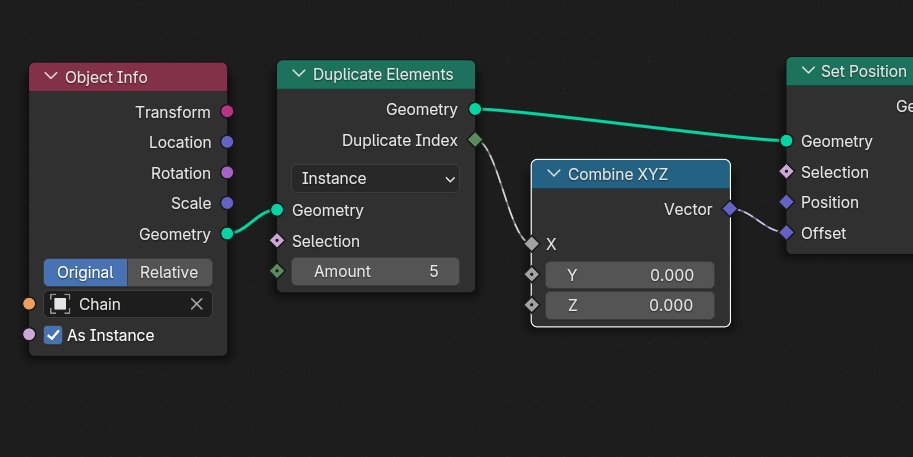This screenshot has height=457, width=913.
Task: Open the Instance domain dropdown
Action: [375, 178]
